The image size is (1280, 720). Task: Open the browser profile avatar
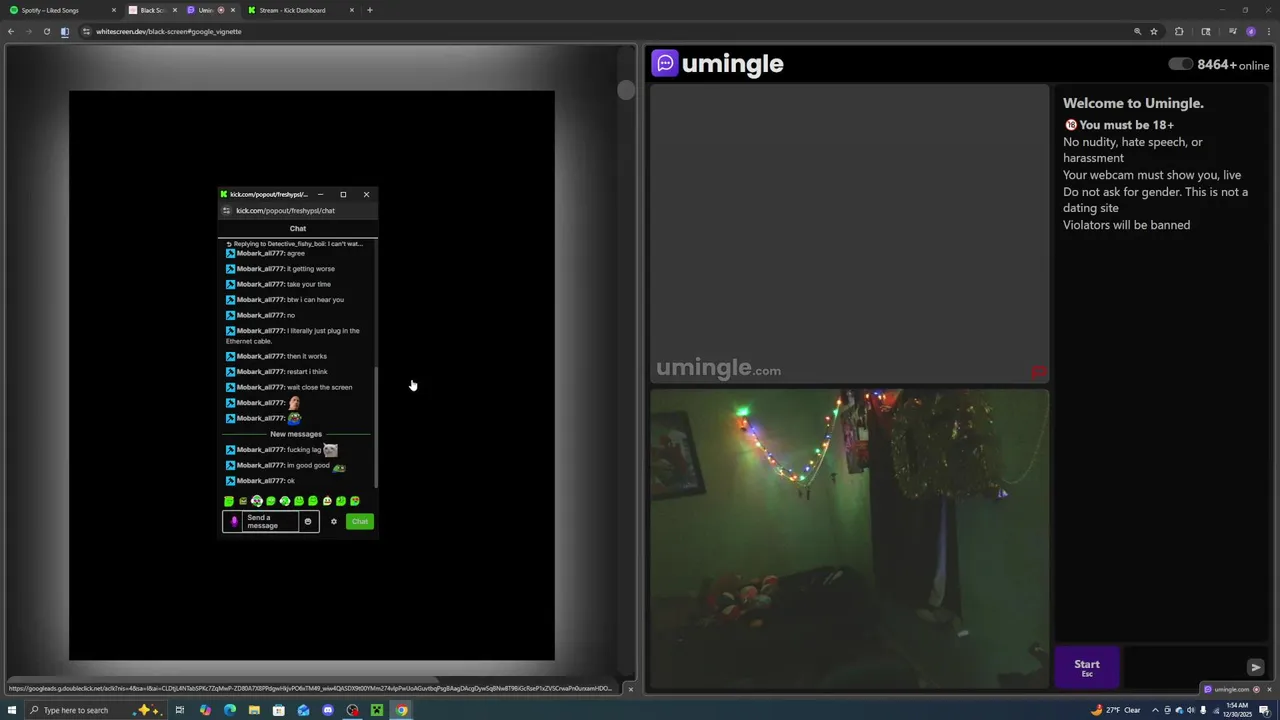coord(1251,31)
